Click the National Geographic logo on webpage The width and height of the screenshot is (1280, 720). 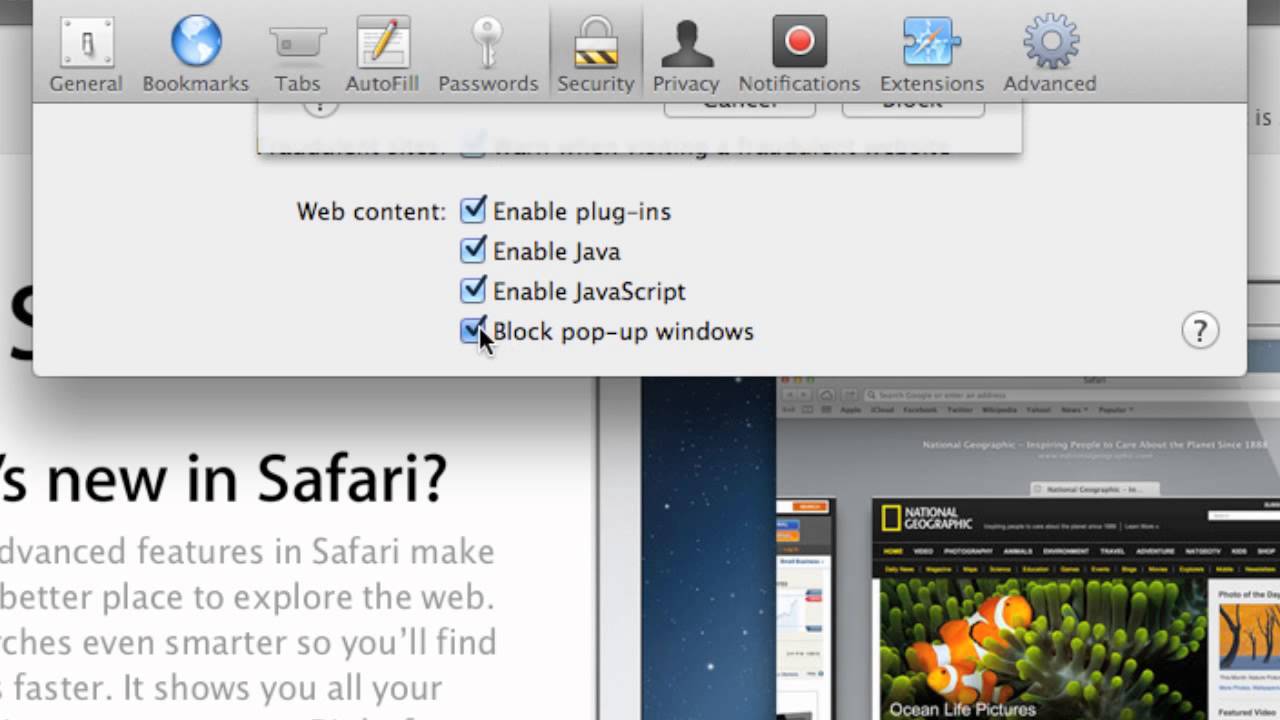click(x=926, y=518)
